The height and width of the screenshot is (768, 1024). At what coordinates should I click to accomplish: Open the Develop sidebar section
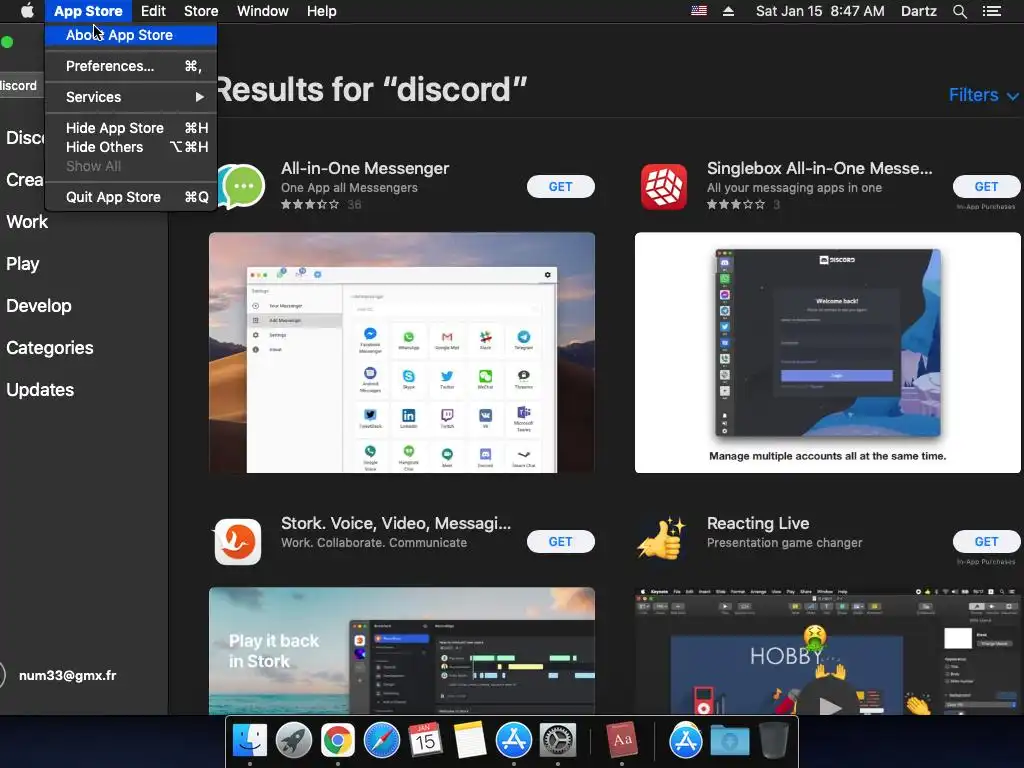coord(39,306)
